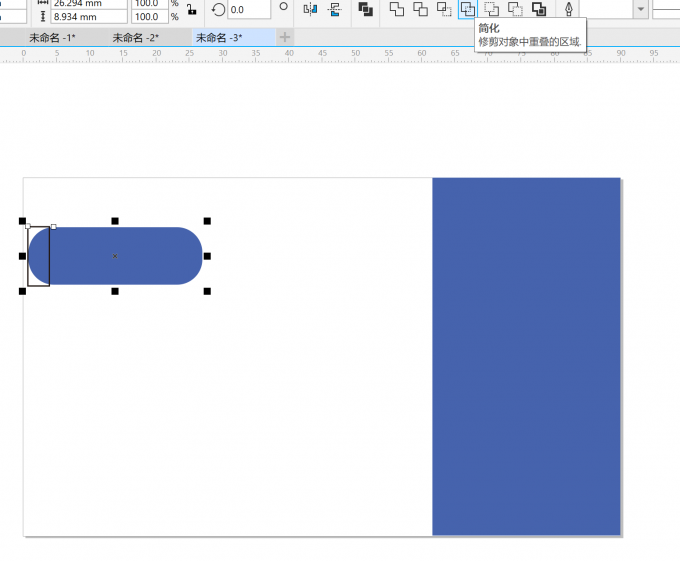Switch to the 未命名 -1* document tab
This screenshot has width=680, height=561.
(x=52, y=37)
